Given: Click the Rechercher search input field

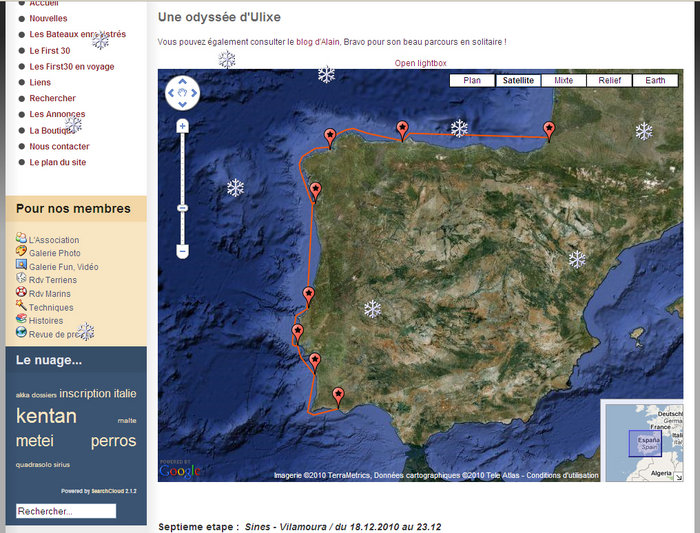Looking at the screenshot, I should click(x=66, y=511).
